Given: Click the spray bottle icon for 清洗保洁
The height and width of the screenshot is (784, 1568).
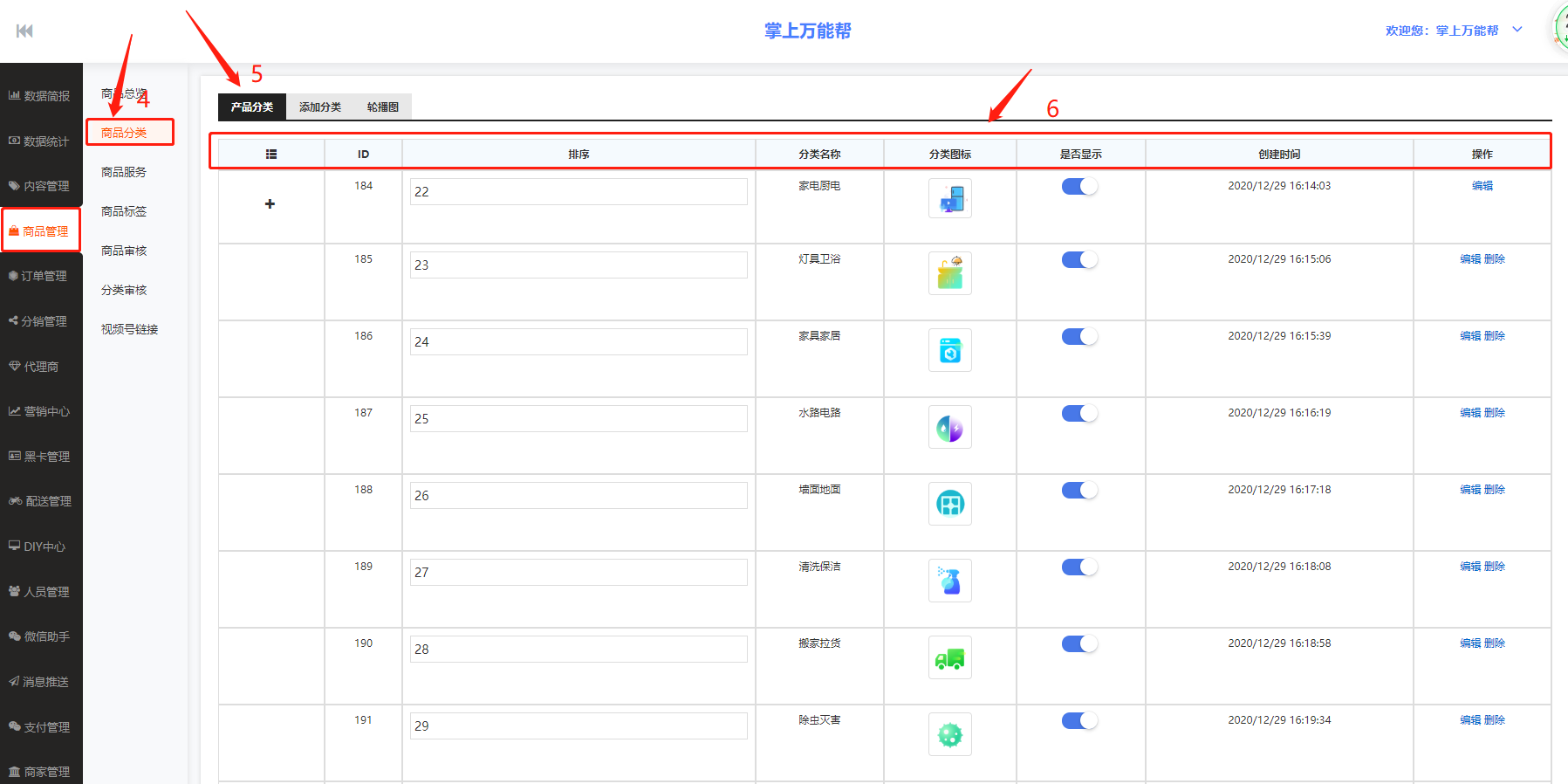Looking at the screenshot, I should click(x=949, y=581).
